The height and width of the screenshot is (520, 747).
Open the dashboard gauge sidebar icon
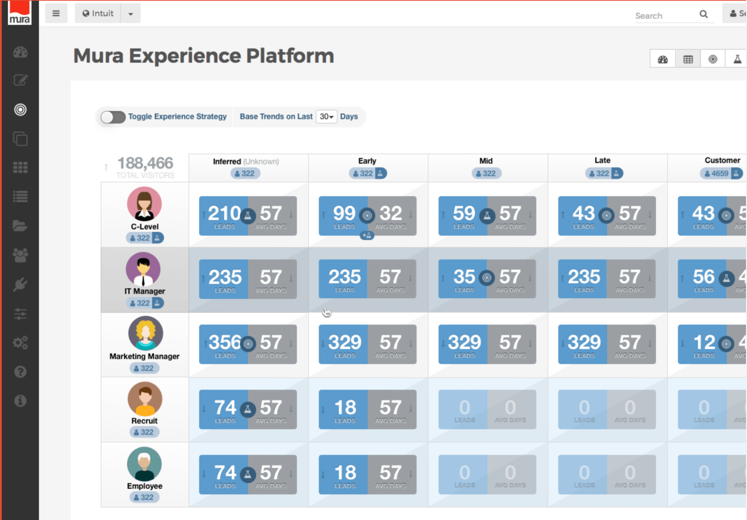pos(20,52)
